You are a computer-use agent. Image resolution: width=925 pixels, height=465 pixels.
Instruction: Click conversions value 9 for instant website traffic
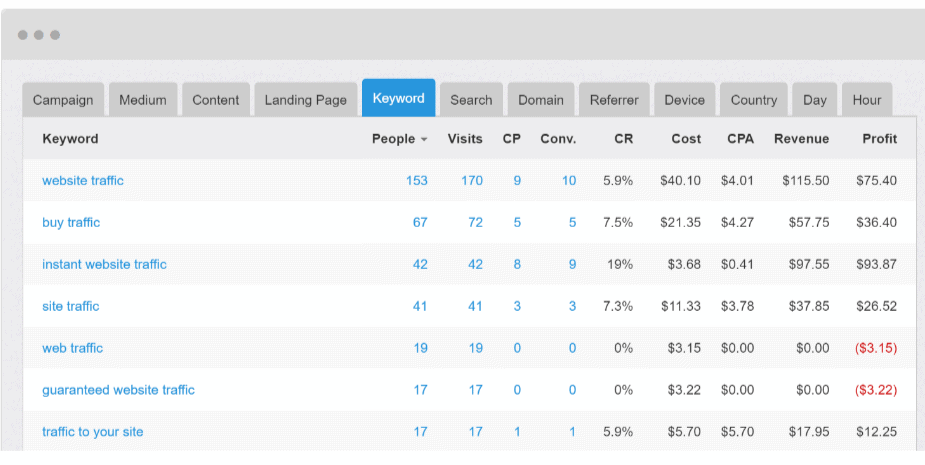click(x=572, y=265)
